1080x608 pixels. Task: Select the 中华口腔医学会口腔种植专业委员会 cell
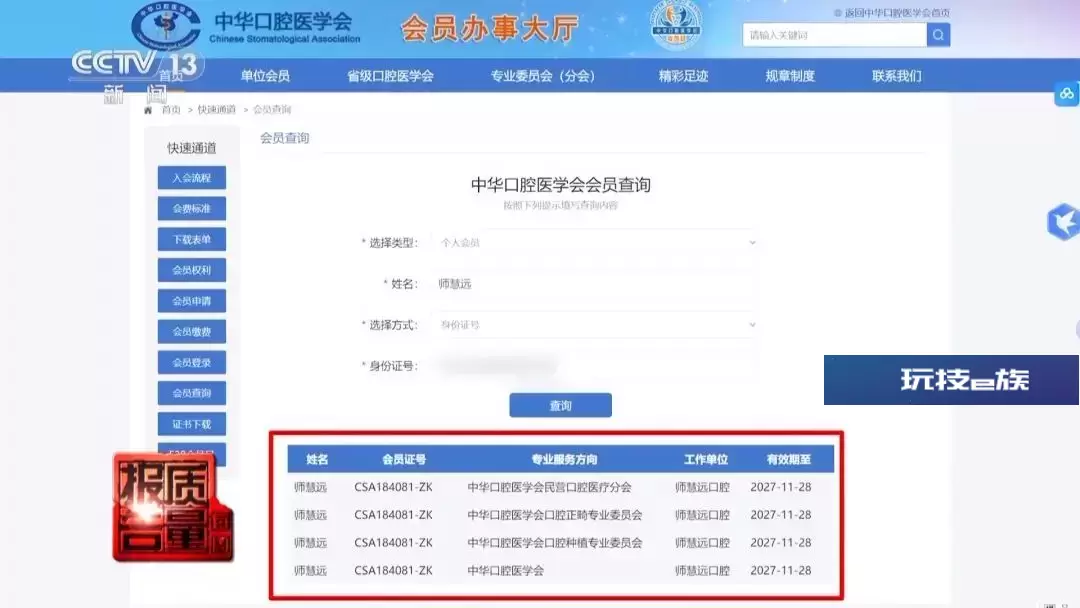(555, 543)
